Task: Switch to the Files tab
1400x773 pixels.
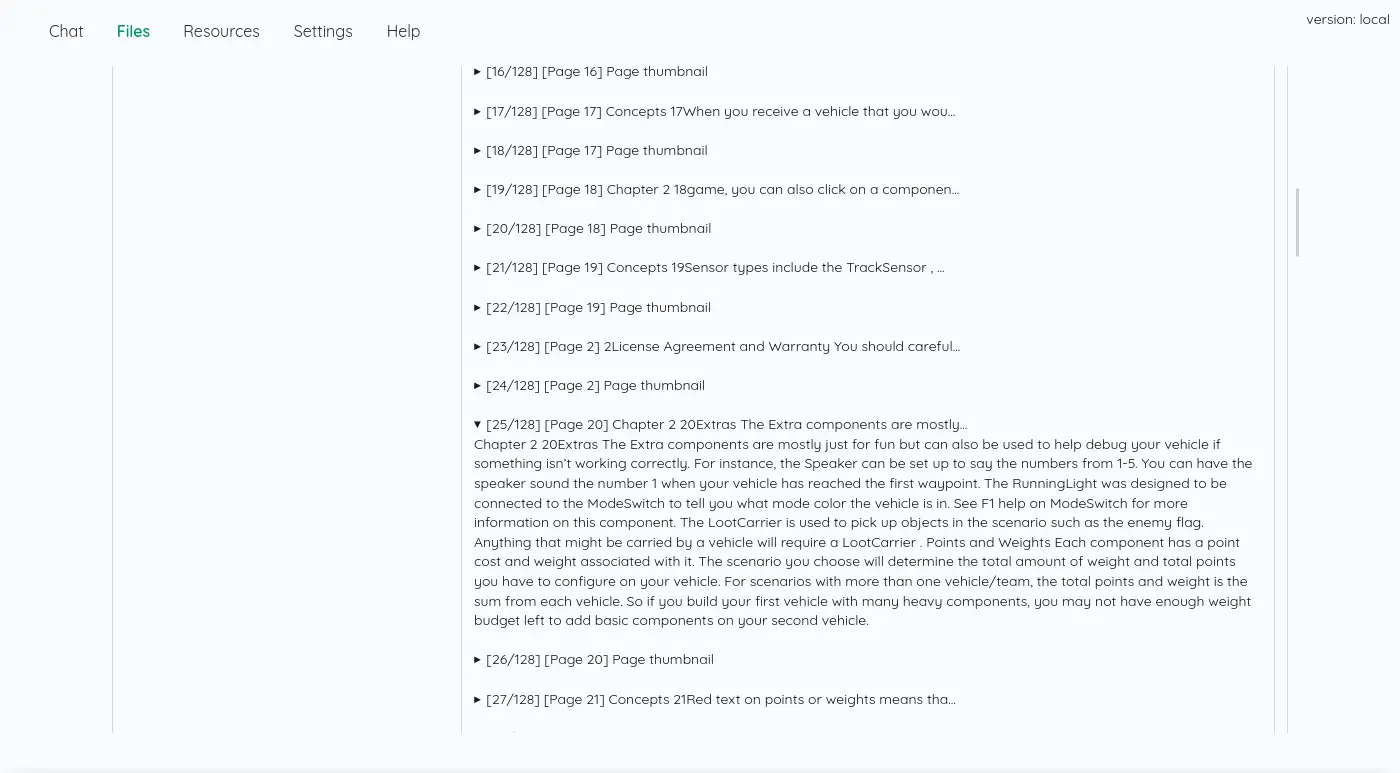Action: (x=133, y=31)
